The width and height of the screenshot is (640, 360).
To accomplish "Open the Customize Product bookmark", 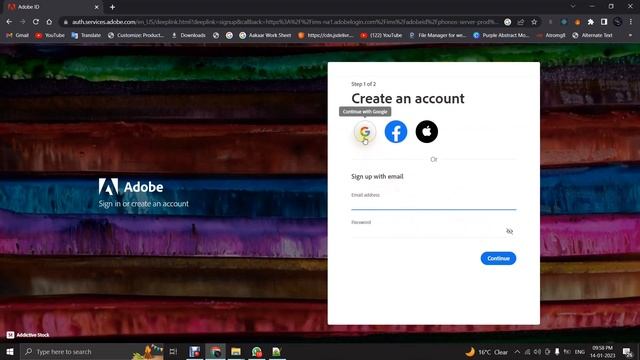I will (x=136, y=36).
